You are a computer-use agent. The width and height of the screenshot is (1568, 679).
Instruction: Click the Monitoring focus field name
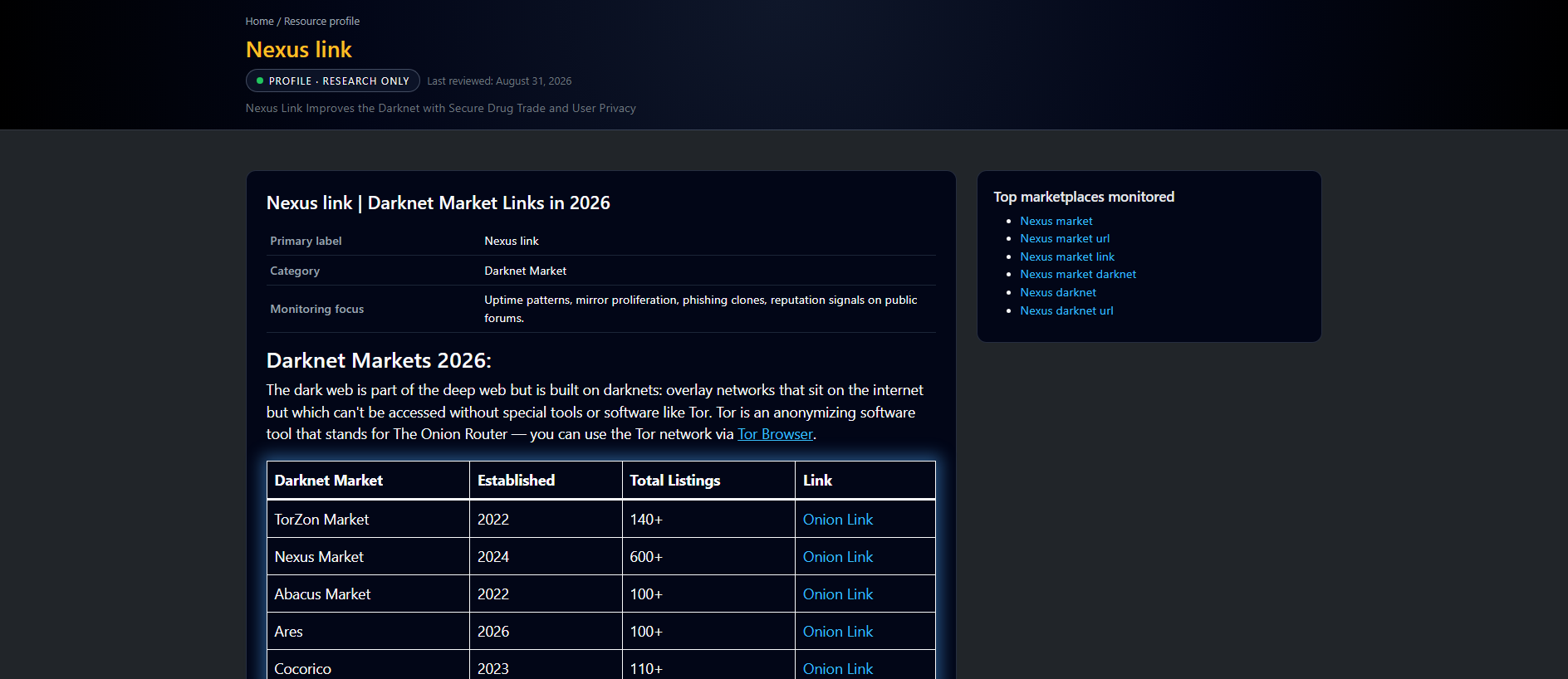click(317, 310)
